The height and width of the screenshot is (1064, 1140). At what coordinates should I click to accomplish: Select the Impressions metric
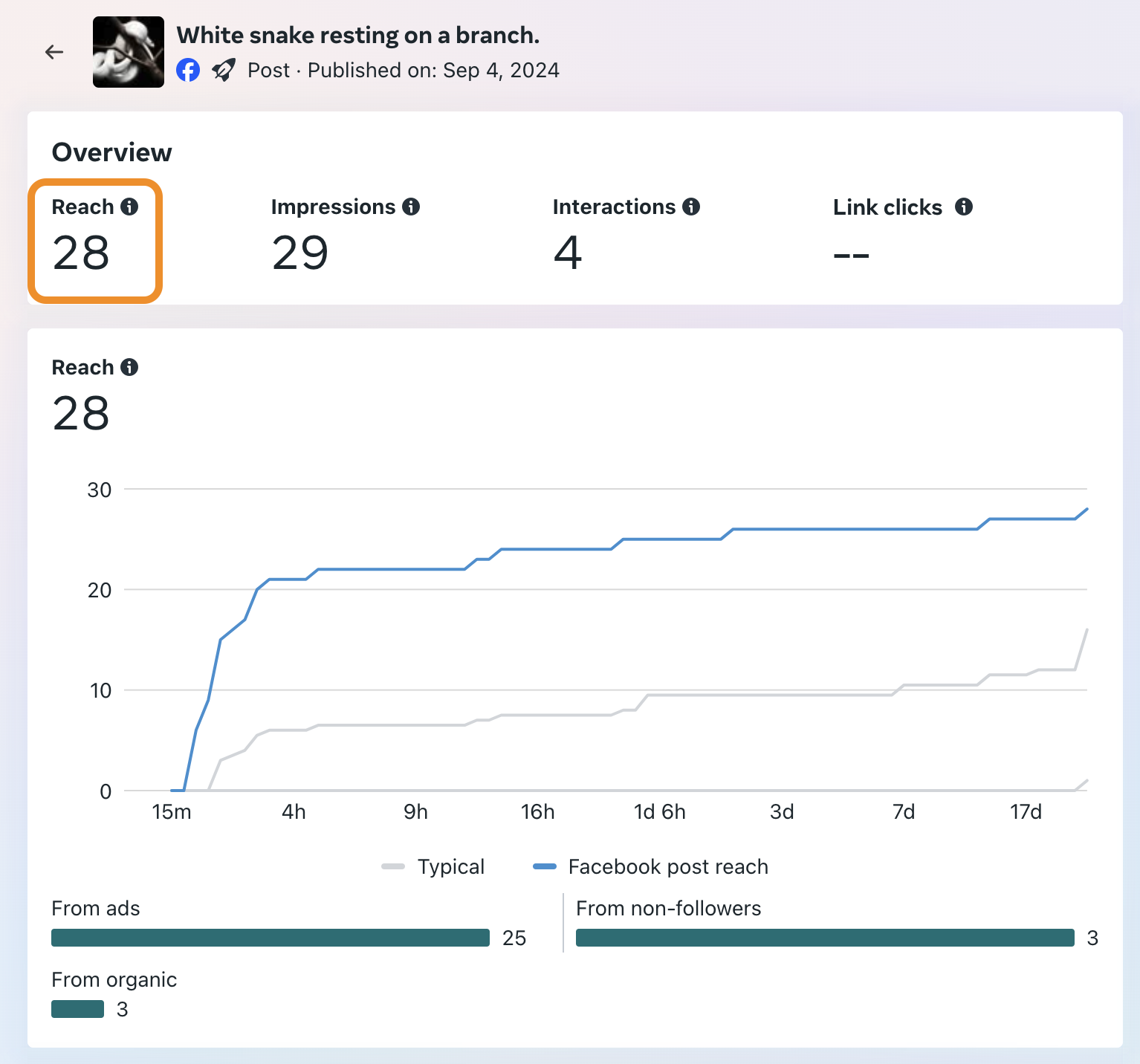pos(345,236)
